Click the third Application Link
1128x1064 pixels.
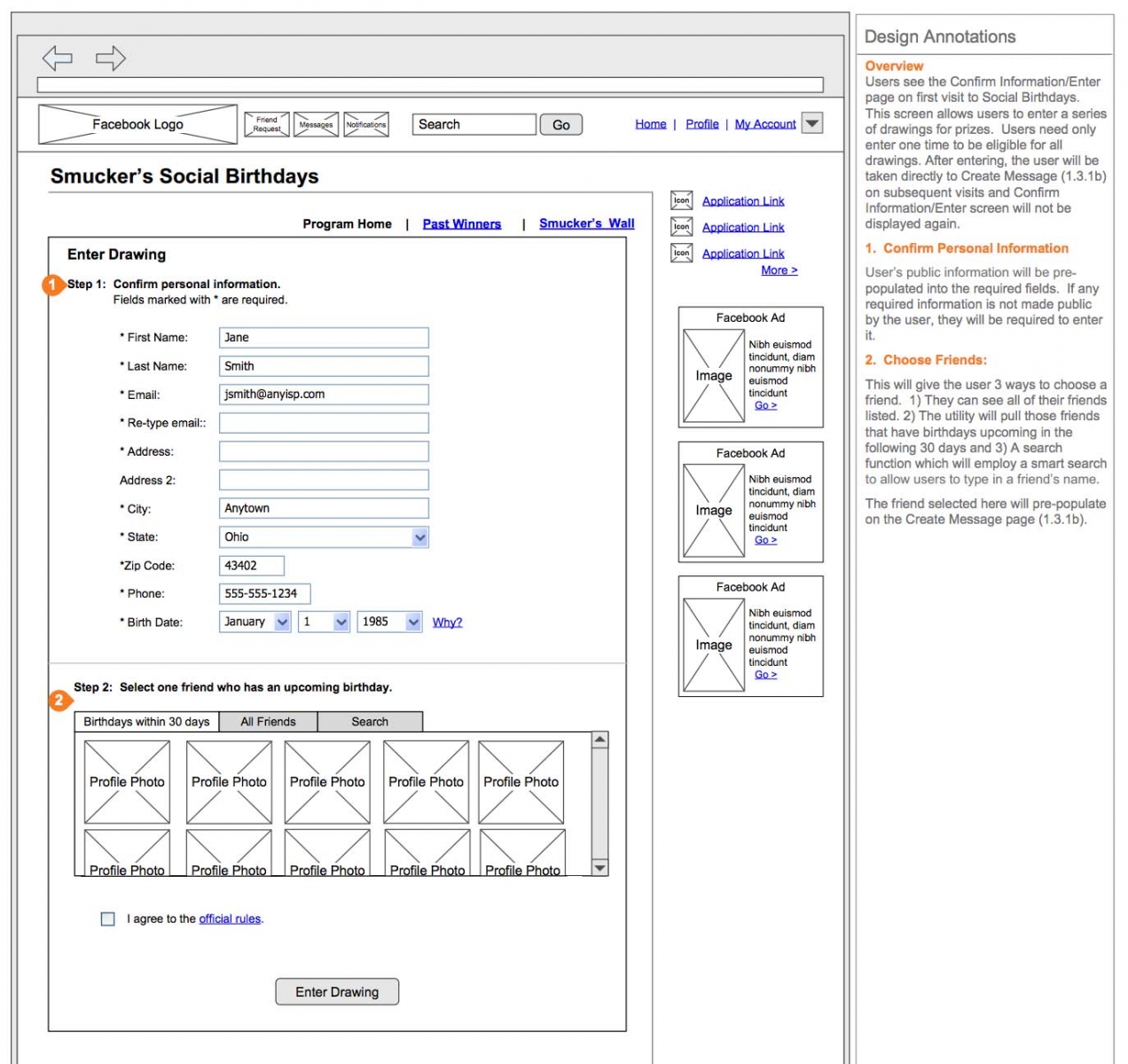(743, 254)
